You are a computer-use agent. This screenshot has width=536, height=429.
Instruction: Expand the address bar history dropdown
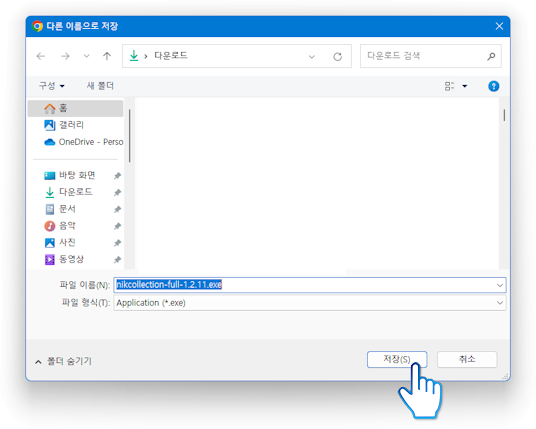[311, 57]
